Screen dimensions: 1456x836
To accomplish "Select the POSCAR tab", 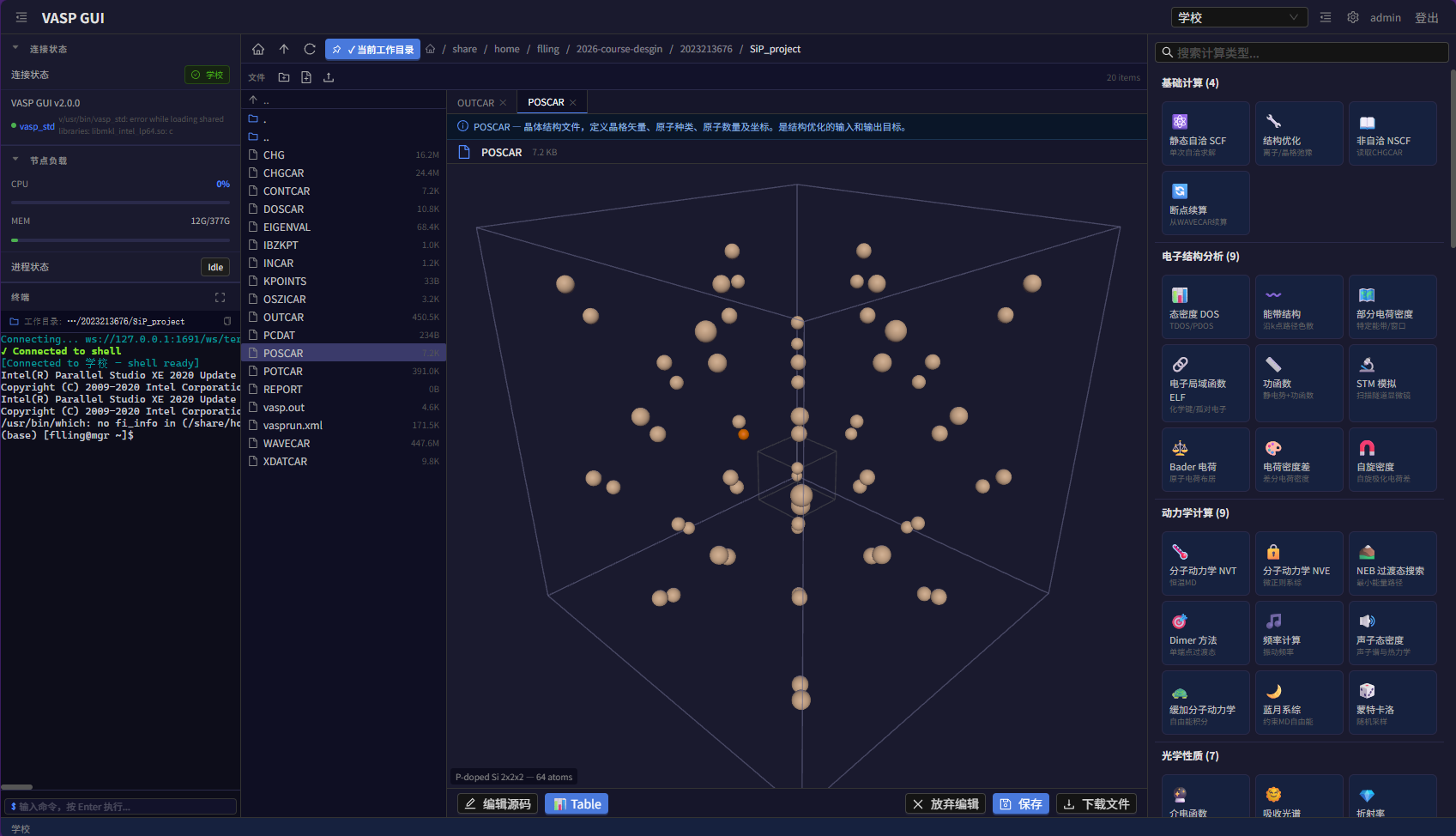I will point(546,102).
